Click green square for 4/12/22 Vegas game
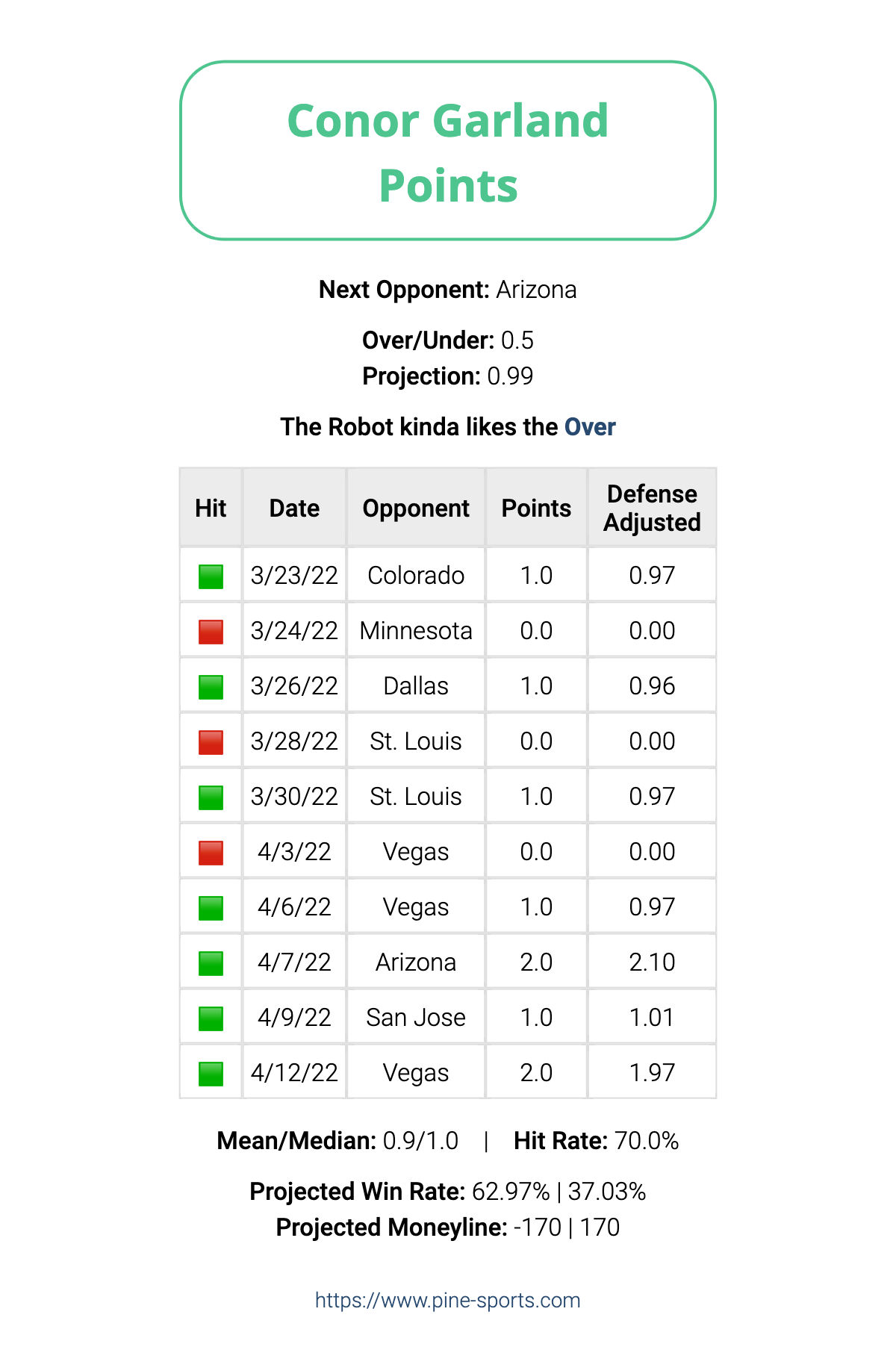 click(211, 1074)
